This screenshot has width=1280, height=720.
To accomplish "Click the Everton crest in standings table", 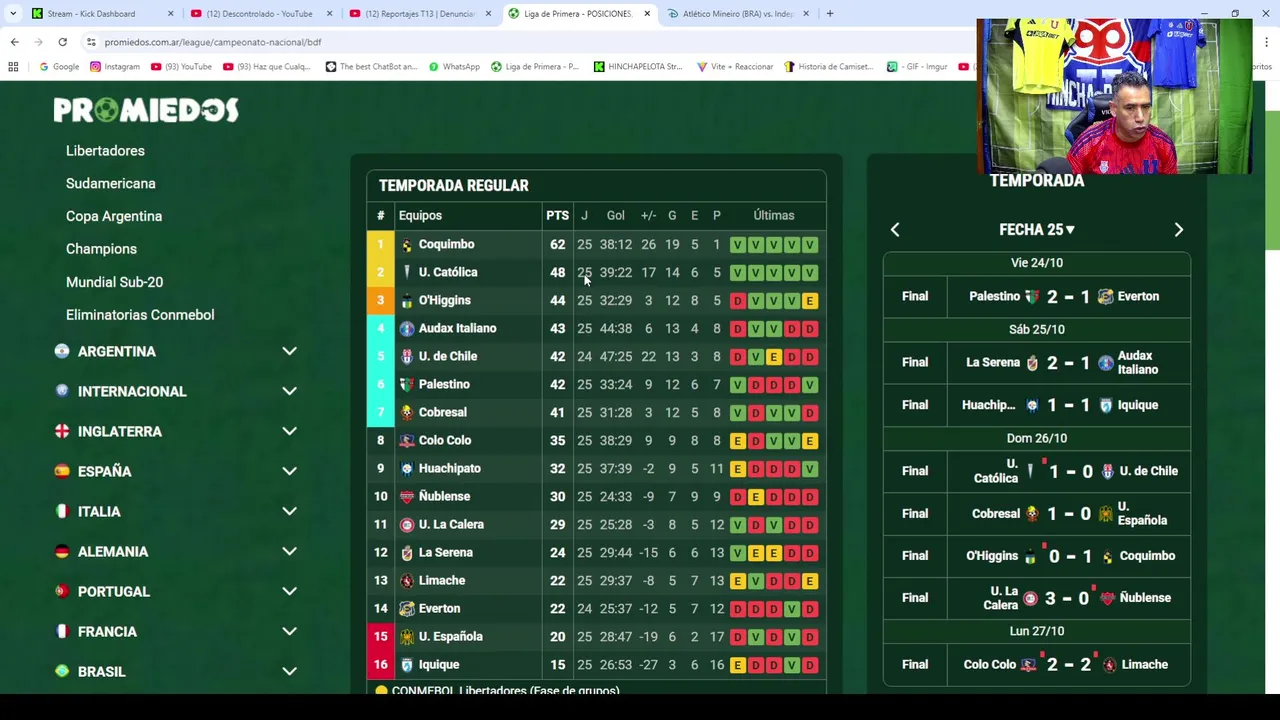I will point(407,609).
